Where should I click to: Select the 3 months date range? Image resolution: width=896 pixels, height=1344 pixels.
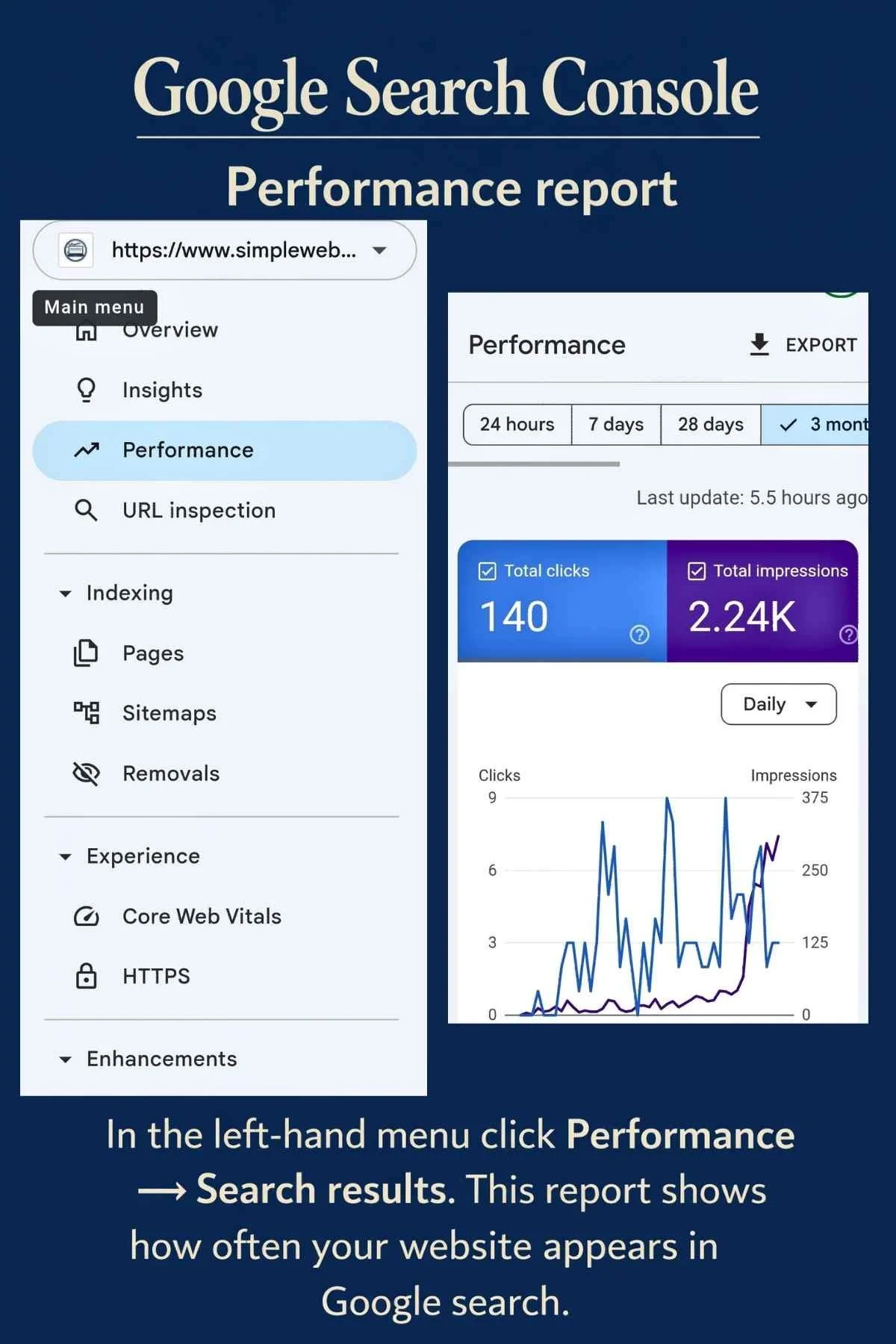point(815,425)
